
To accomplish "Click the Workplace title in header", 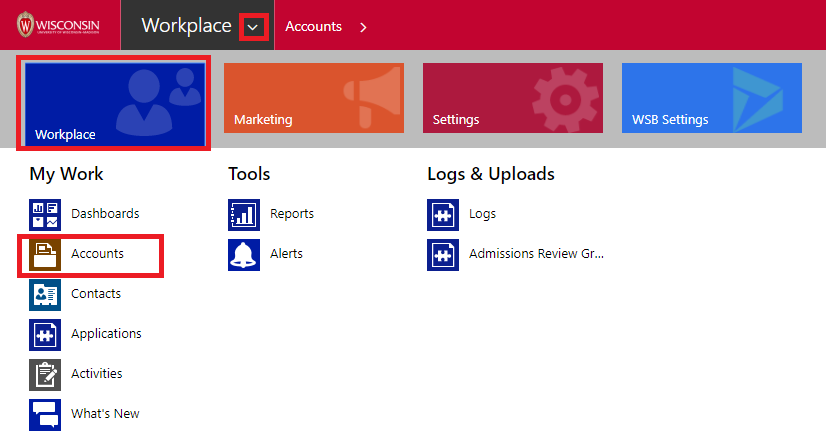I will (186, 26).
